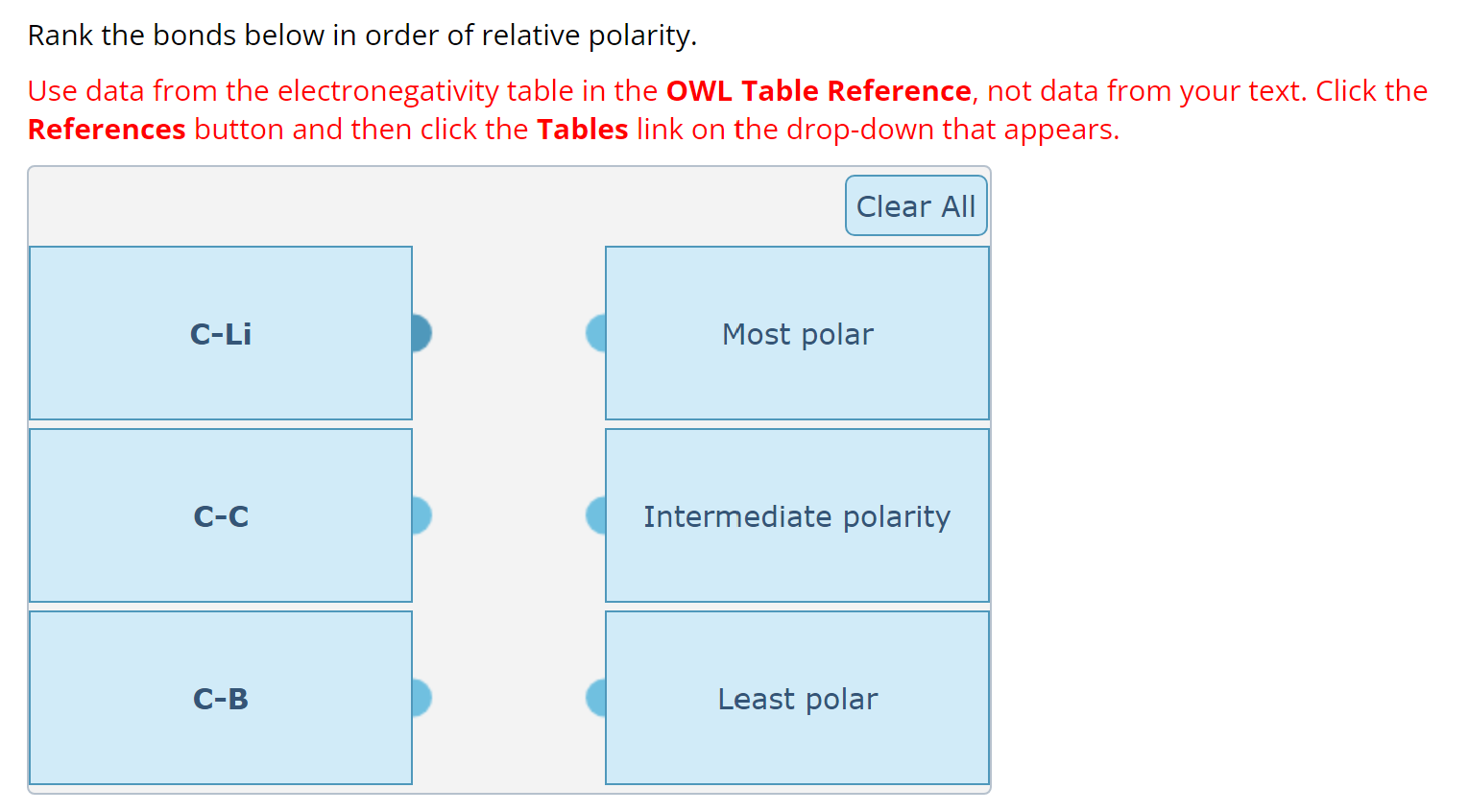Click the bolded Tables link text

click(582, 129)
